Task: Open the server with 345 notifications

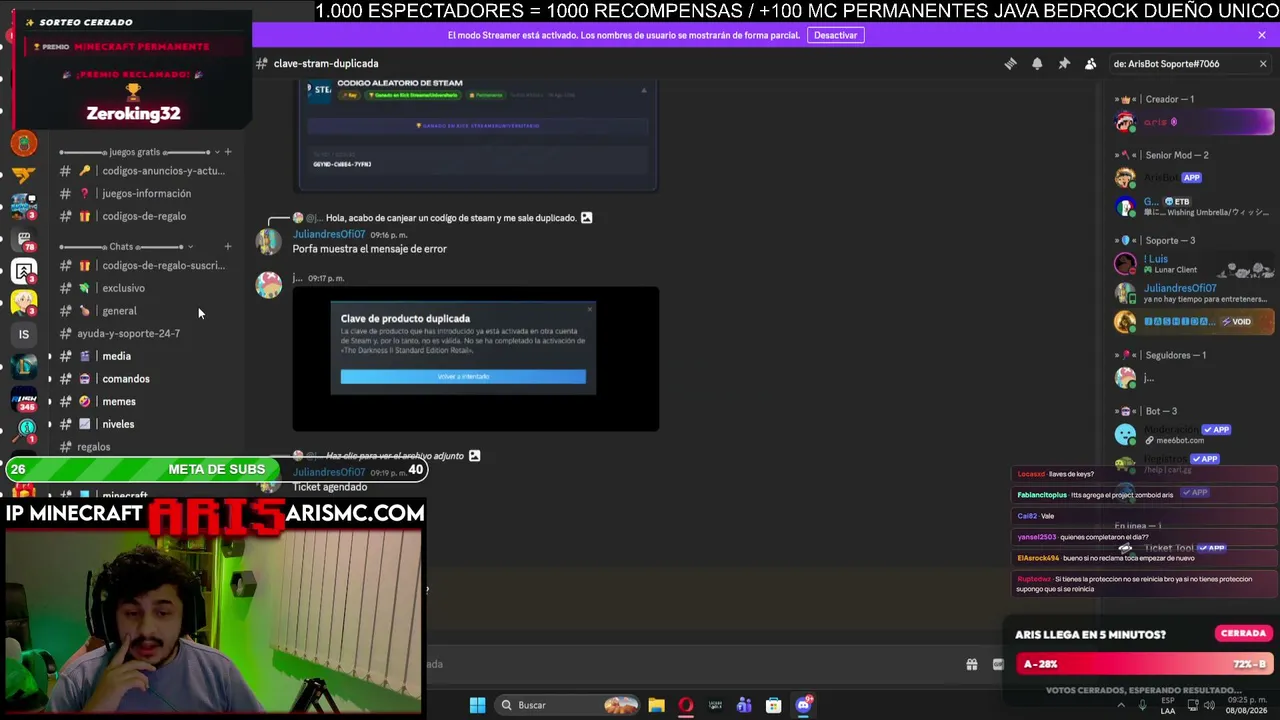Action: pos(24,398)
